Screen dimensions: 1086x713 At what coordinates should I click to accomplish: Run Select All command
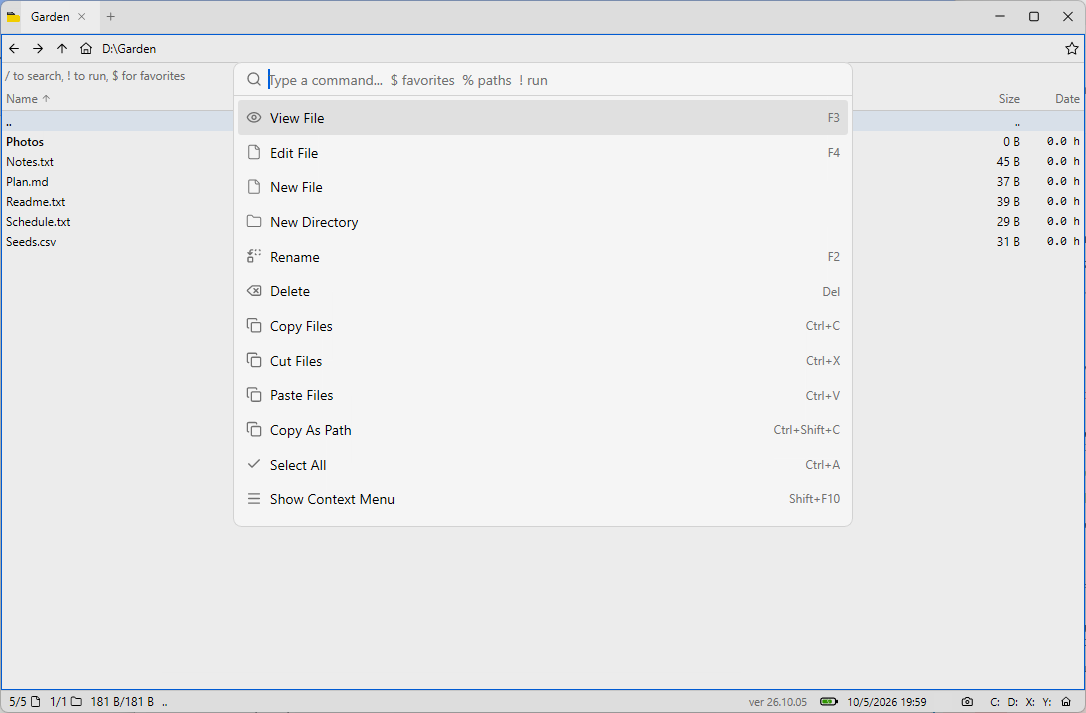click(543, 464)
